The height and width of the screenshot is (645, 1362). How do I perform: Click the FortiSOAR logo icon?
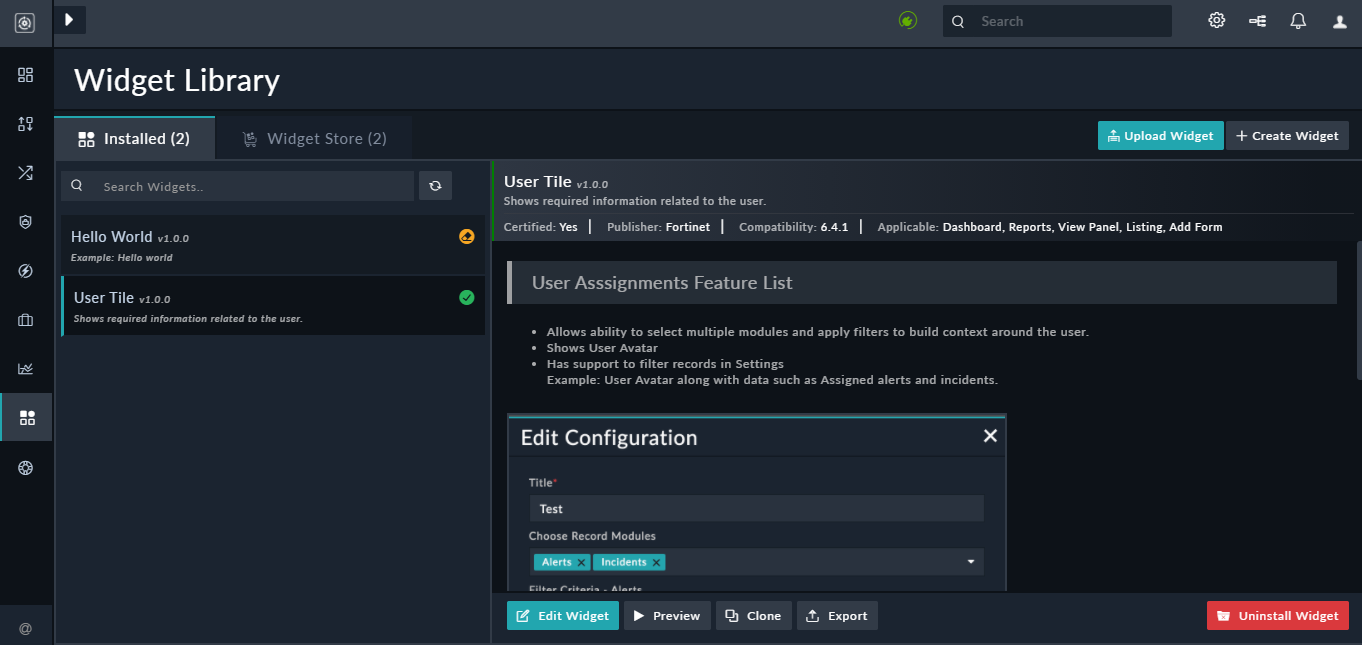25,23
